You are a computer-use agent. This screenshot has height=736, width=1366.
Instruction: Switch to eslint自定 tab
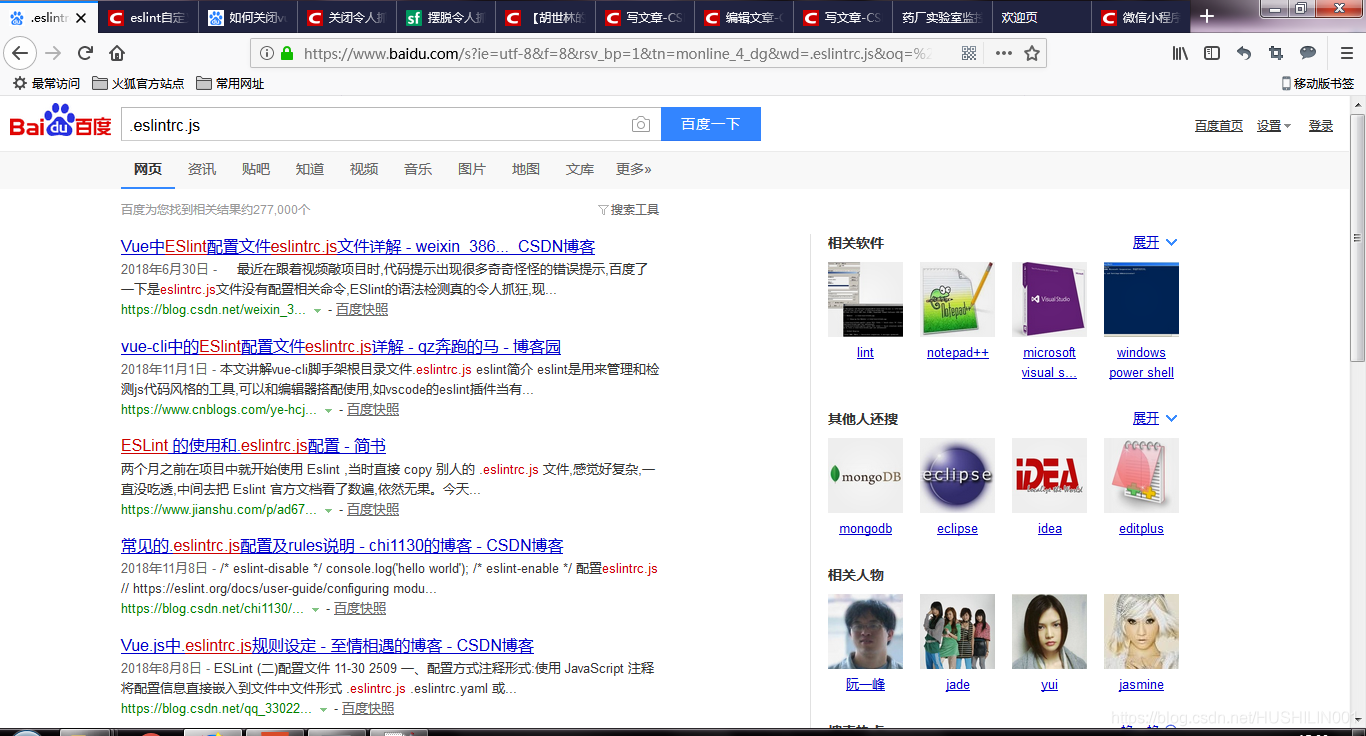[x=148, y=18]
